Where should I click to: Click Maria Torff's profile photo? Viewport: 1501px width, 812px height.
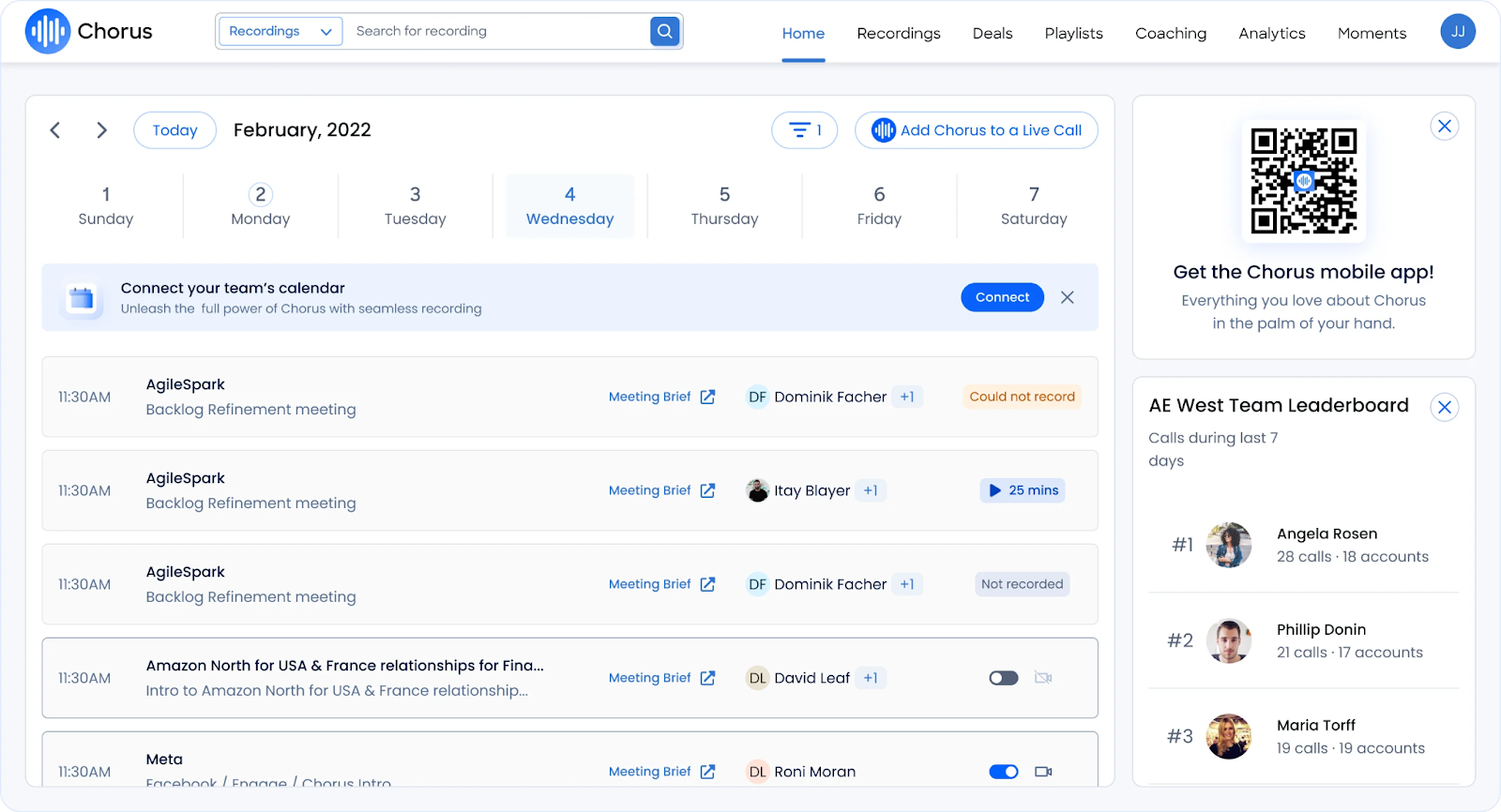[x=1229, y=736]
